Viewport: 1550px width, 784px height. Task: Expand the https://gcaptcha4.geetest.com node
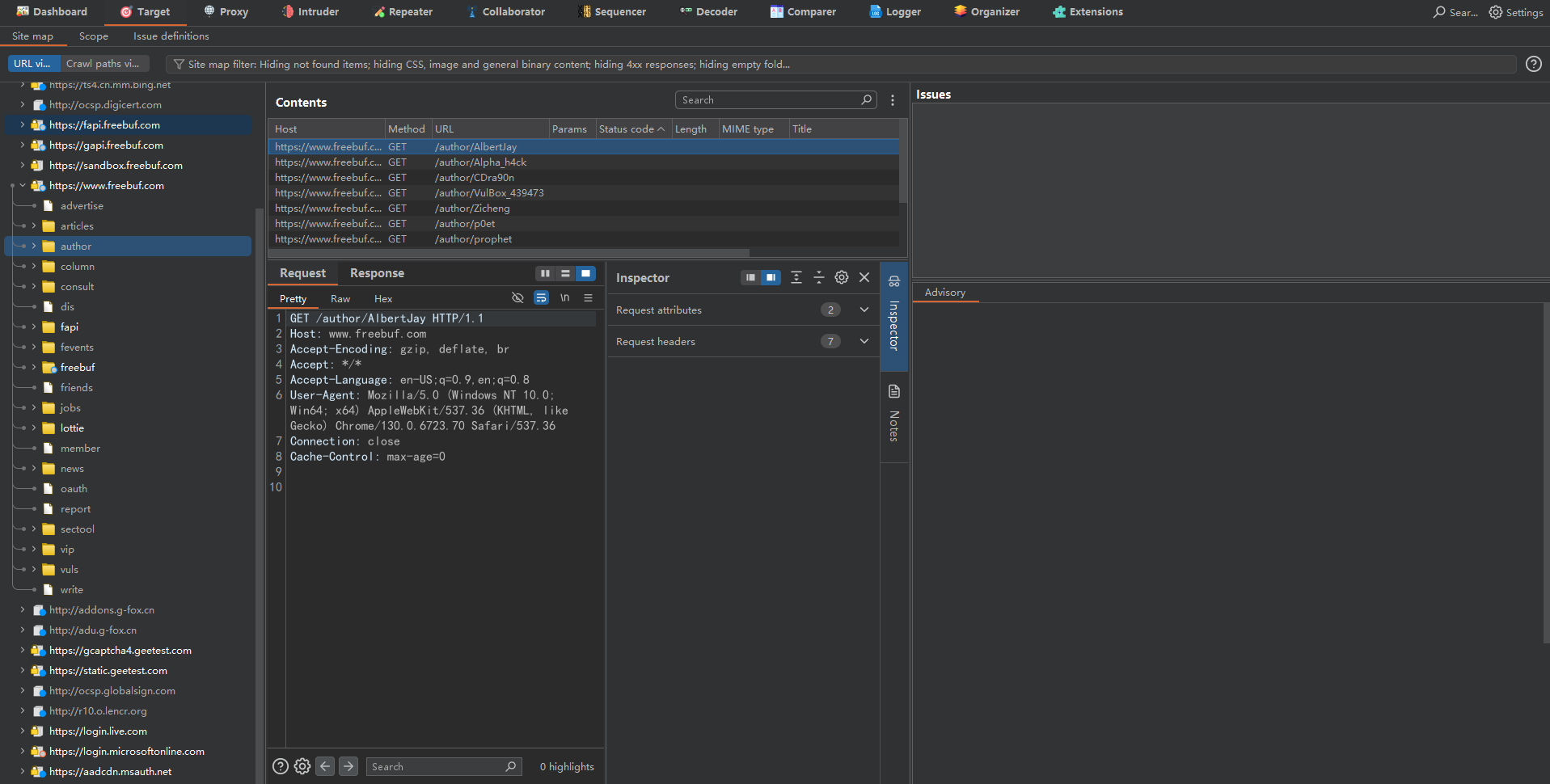point(23,651)
